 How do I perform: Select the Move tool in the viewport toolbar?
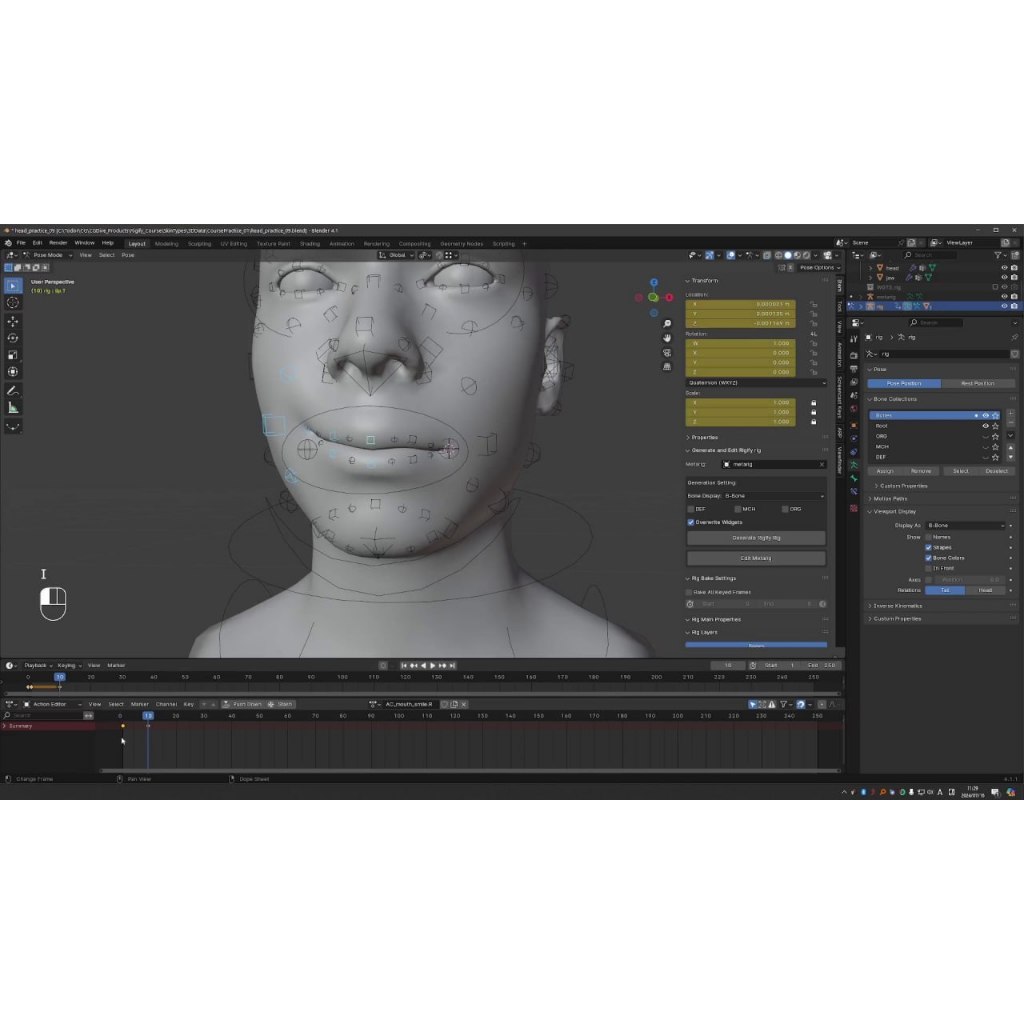pyautogui.click(x=13, y=321)
